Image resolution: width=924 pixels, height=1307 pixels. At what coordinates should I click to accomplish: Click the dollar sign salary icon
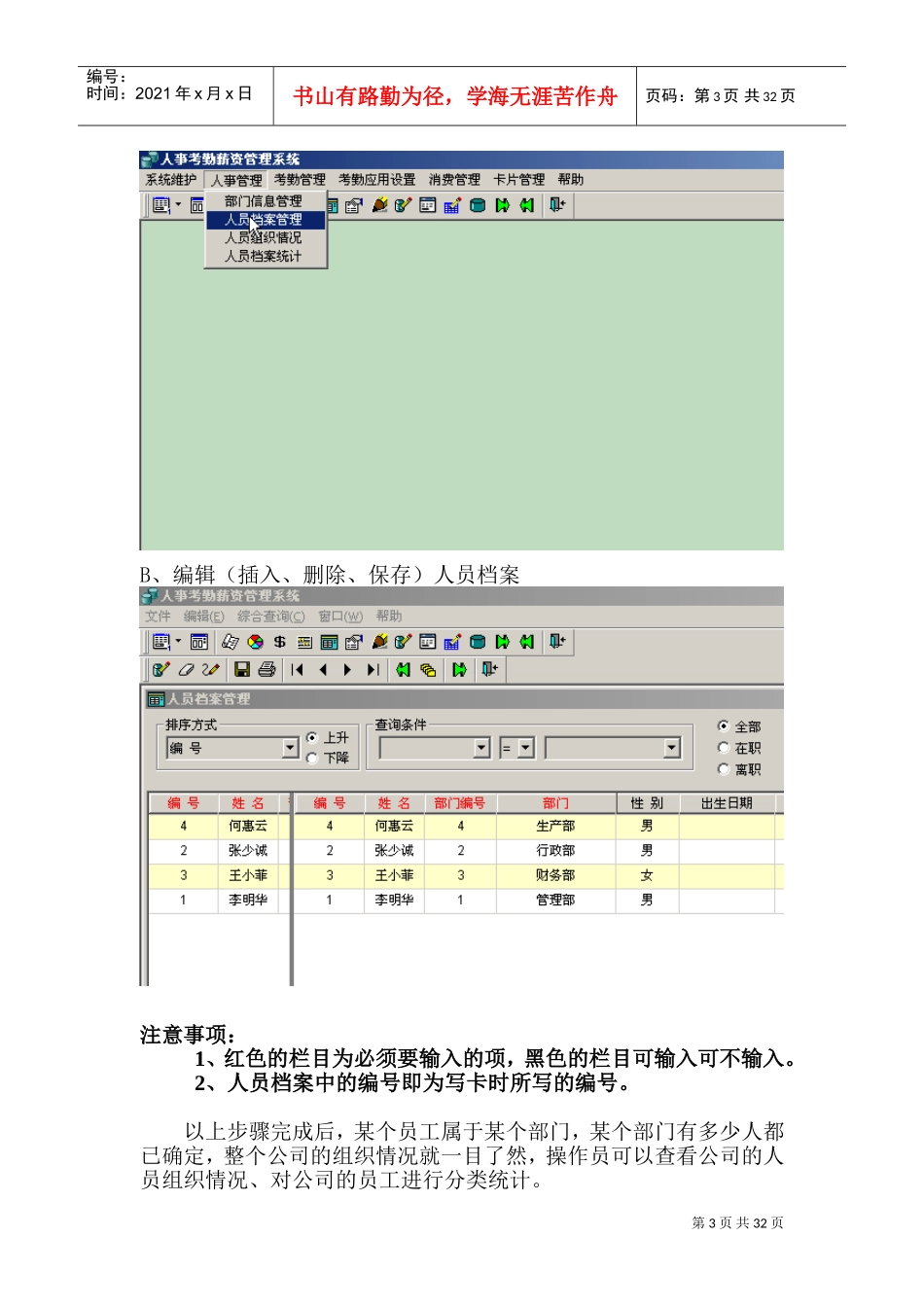pos(279,642)
